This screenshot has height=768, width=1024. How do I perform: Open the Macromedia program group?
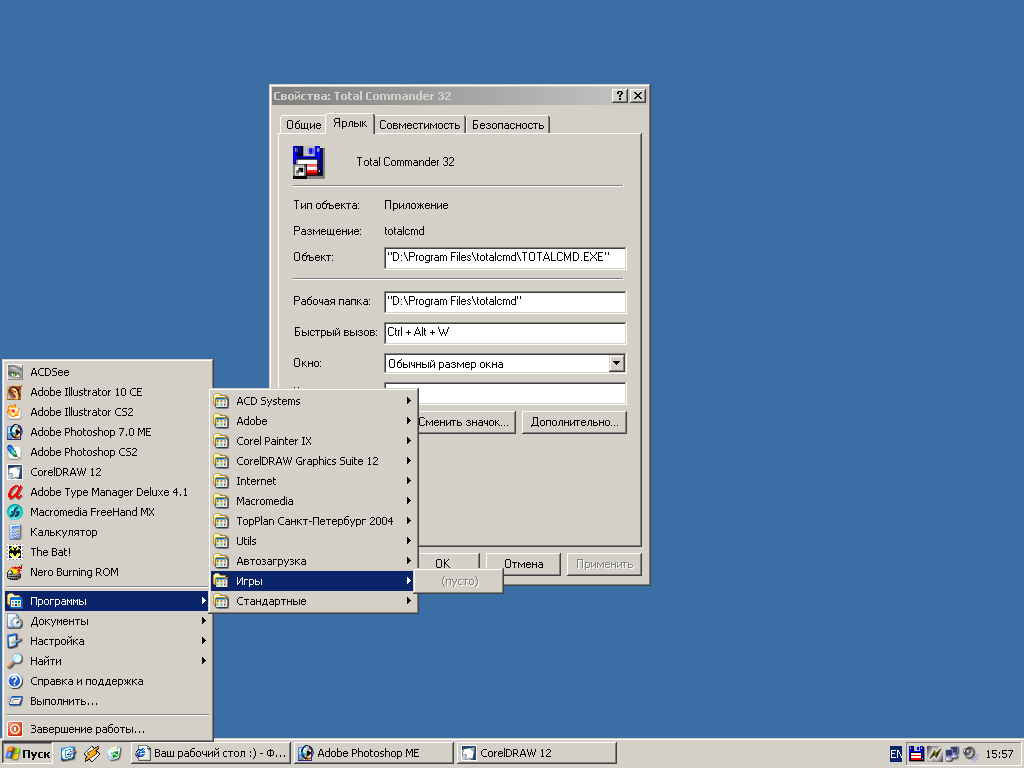313,501
